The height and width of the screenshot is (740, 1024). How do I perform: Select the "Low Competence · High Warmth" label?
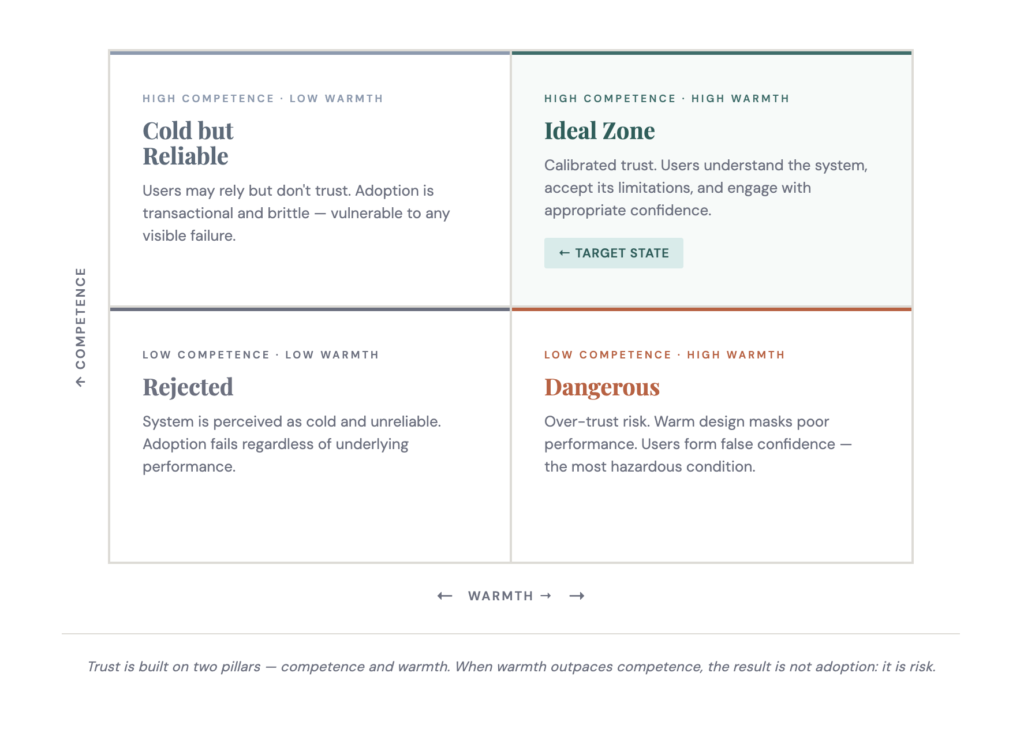664,355
